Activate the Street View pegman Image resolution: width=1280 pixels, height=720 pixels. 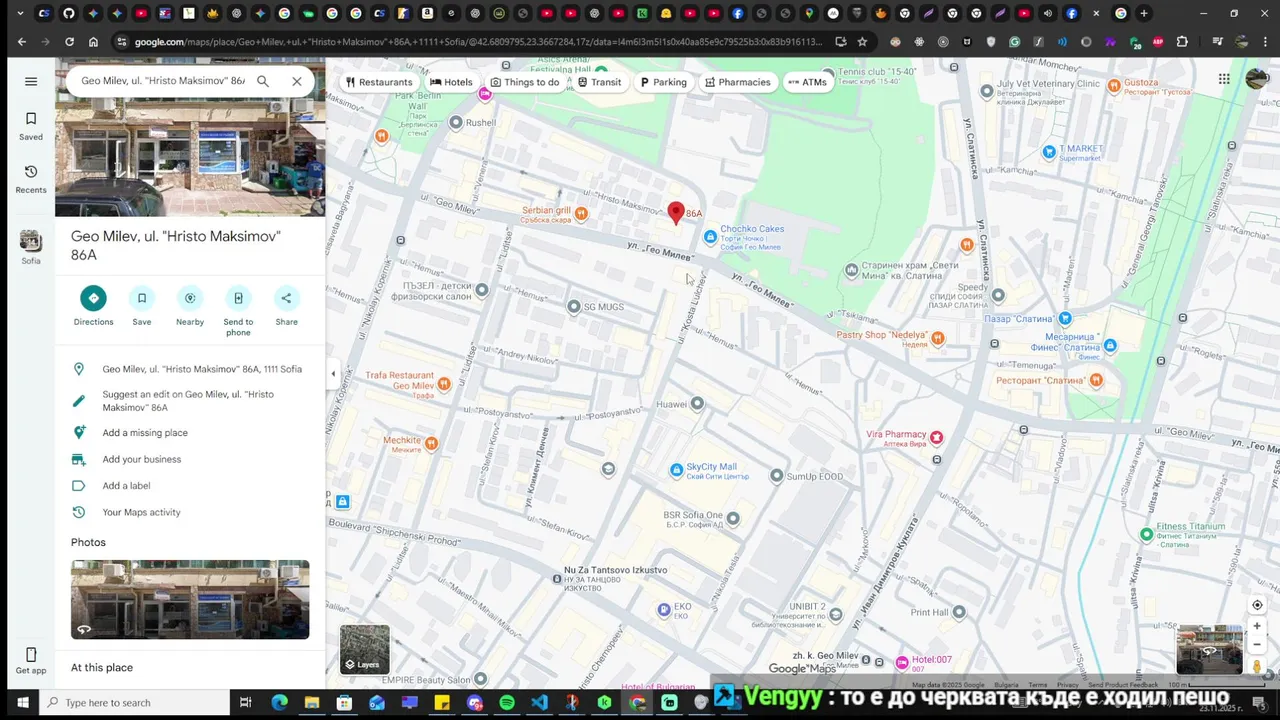coord(1257,666)
